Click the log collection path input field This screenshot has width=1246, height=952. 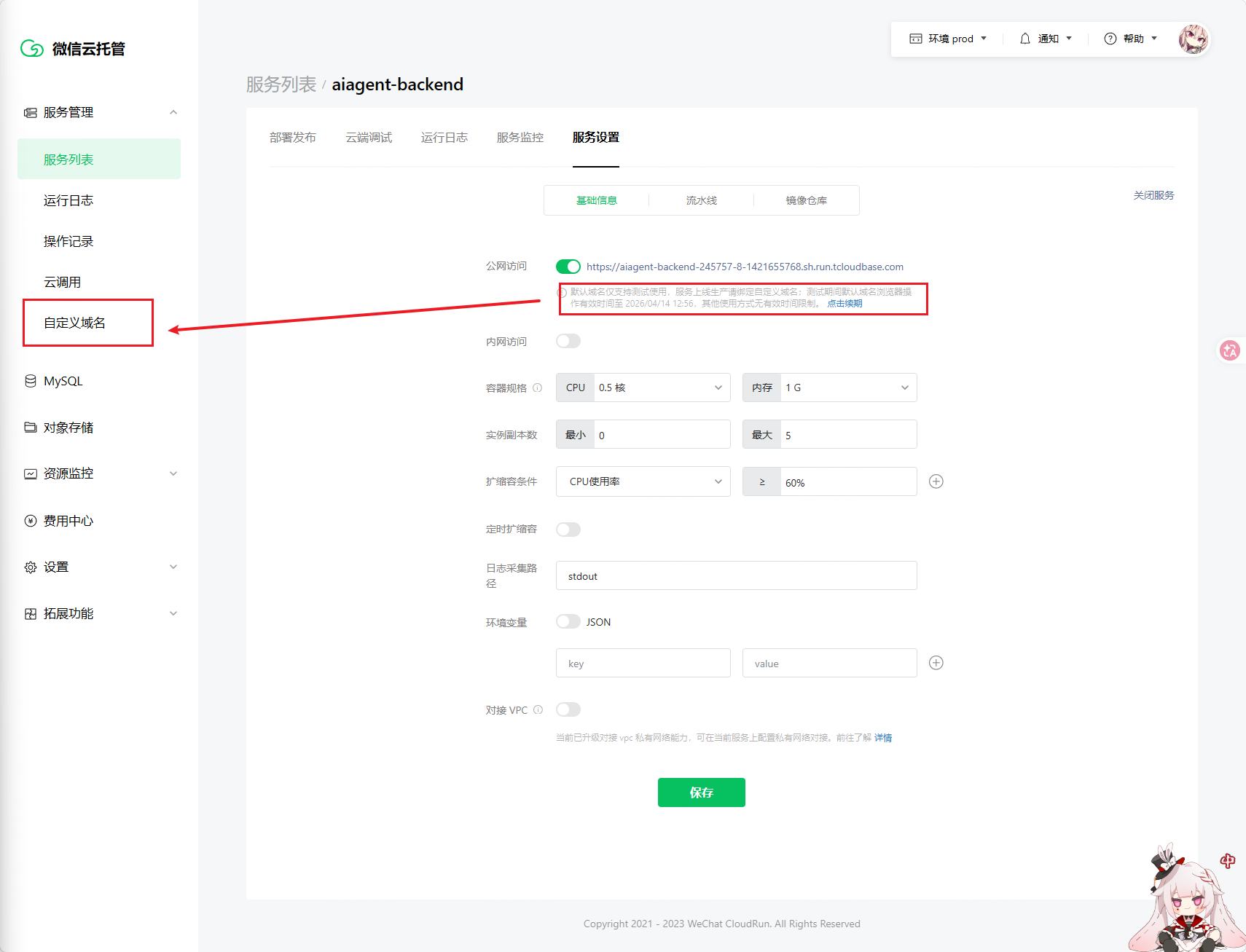point(736,576)
